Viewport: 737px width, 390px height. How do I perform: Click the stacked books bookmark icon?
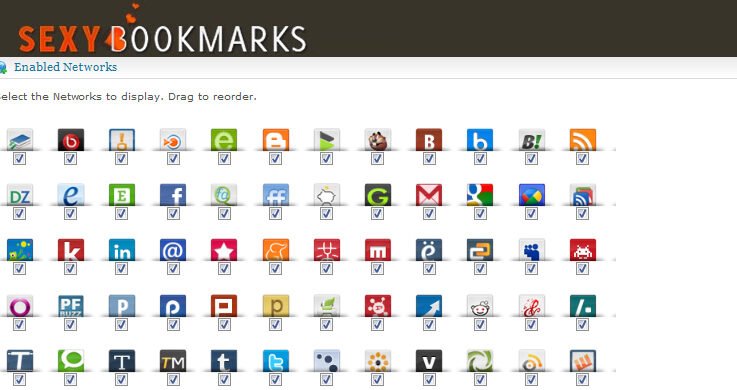pyautogui.click(x=20, y=140)
